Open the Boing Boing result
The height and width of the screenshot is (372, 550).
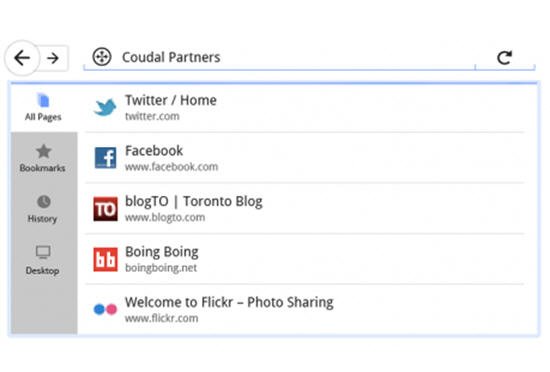pyautogui.click(x=304, y=259)
